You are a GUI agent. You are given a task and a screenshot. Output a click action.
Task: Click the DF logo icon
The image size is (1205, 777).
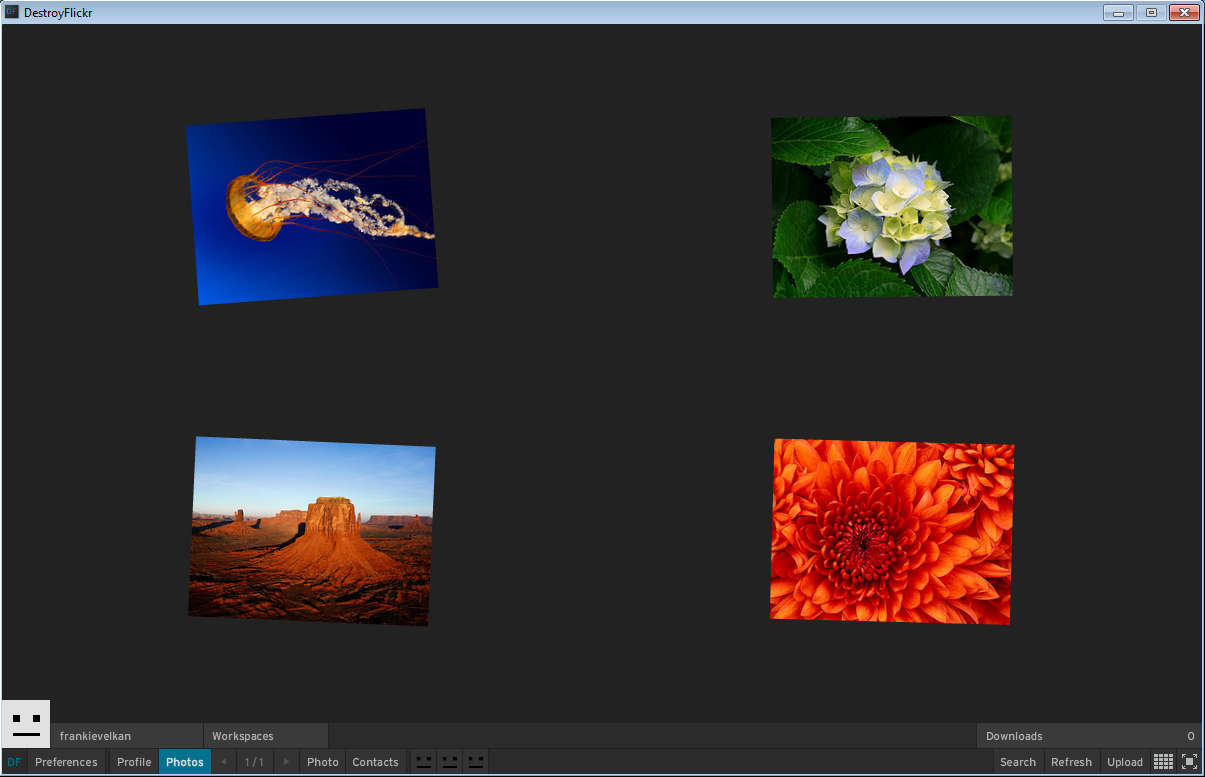[14, 762]
